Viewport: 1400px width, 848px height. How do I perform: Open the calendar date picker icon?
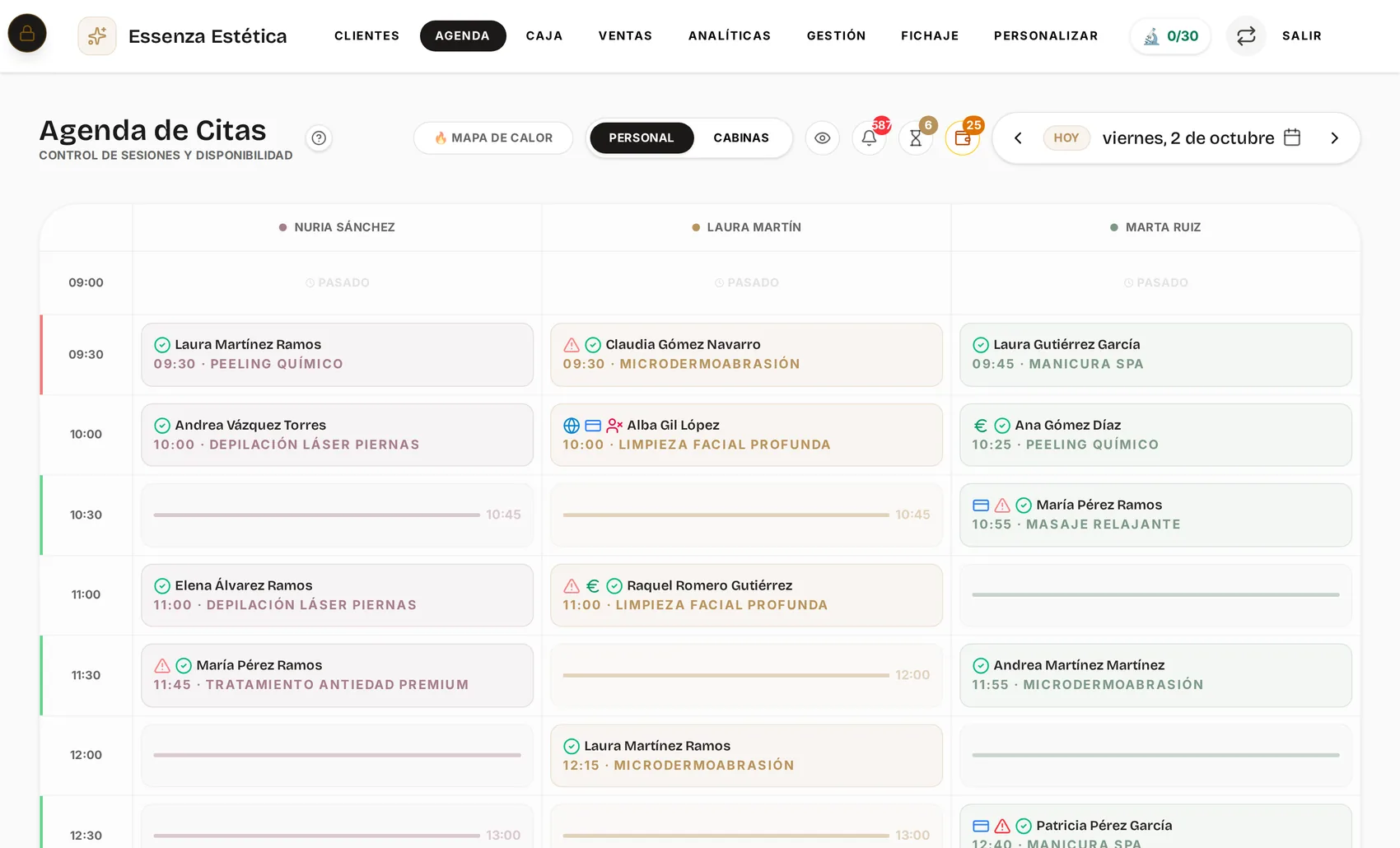pyautogui.click(x=1292, y=137)
